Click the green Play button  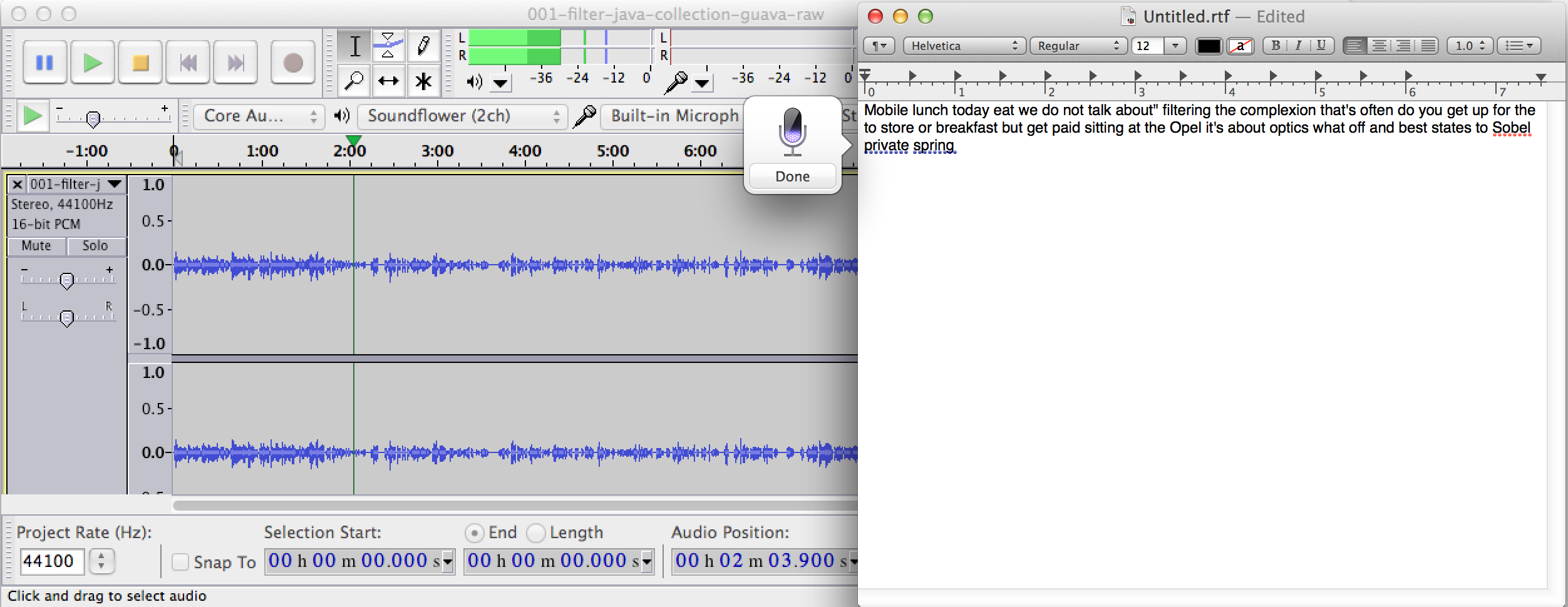coord(93,63)
